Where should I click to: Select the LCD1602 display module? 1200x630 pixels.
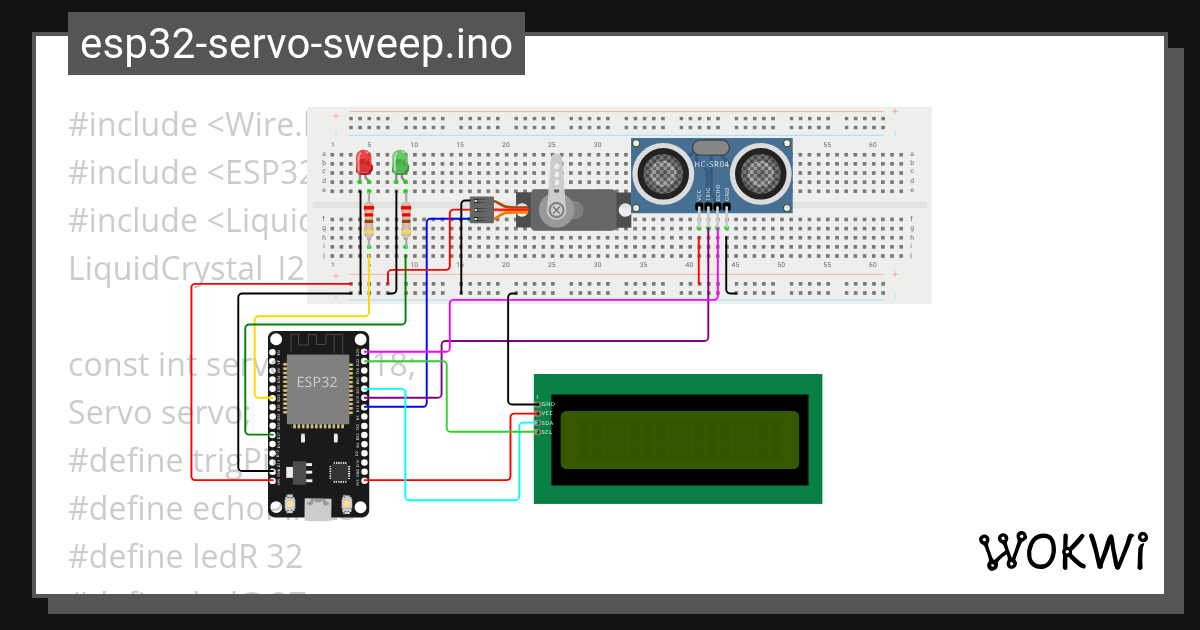point(680,440)
